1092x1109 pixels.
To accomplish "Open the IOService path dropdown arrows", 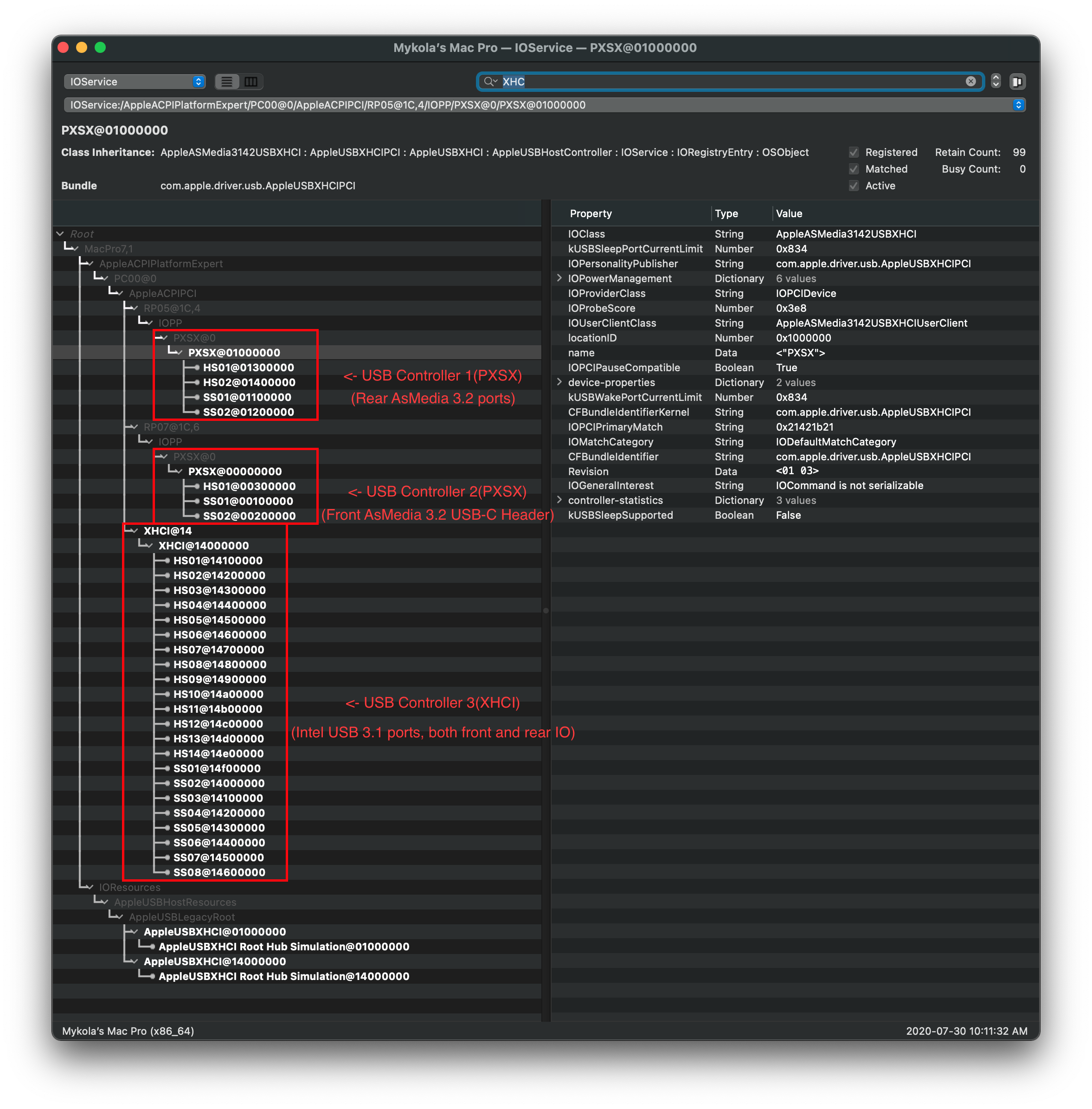I will tap(1018, 105).
